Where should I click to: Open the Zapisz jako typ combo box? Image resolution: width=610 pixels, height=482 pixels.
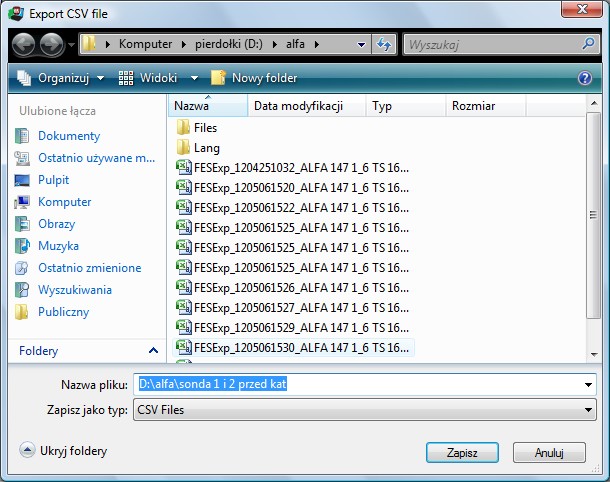365,410
